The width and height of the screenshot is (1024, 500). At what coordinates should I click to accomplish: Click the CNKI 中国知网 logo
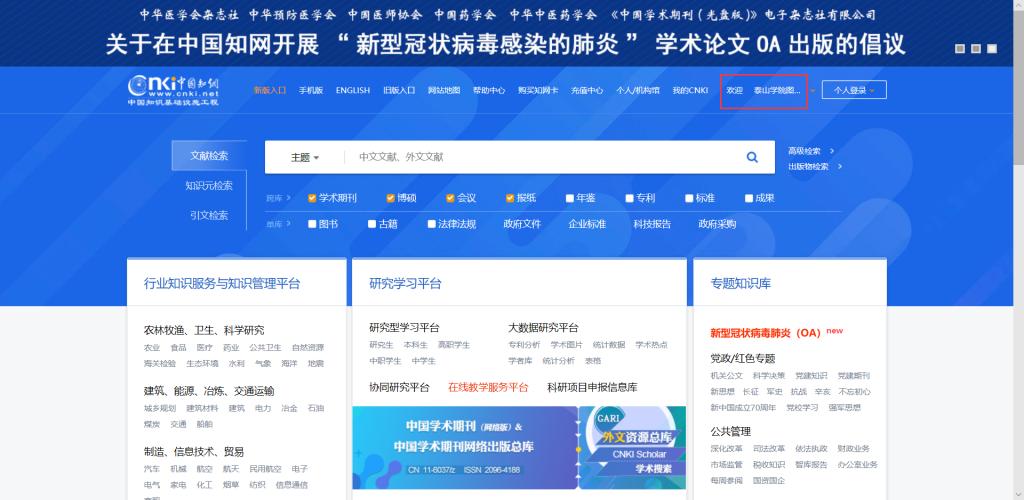pyautogui.click(x=172, y=89)
